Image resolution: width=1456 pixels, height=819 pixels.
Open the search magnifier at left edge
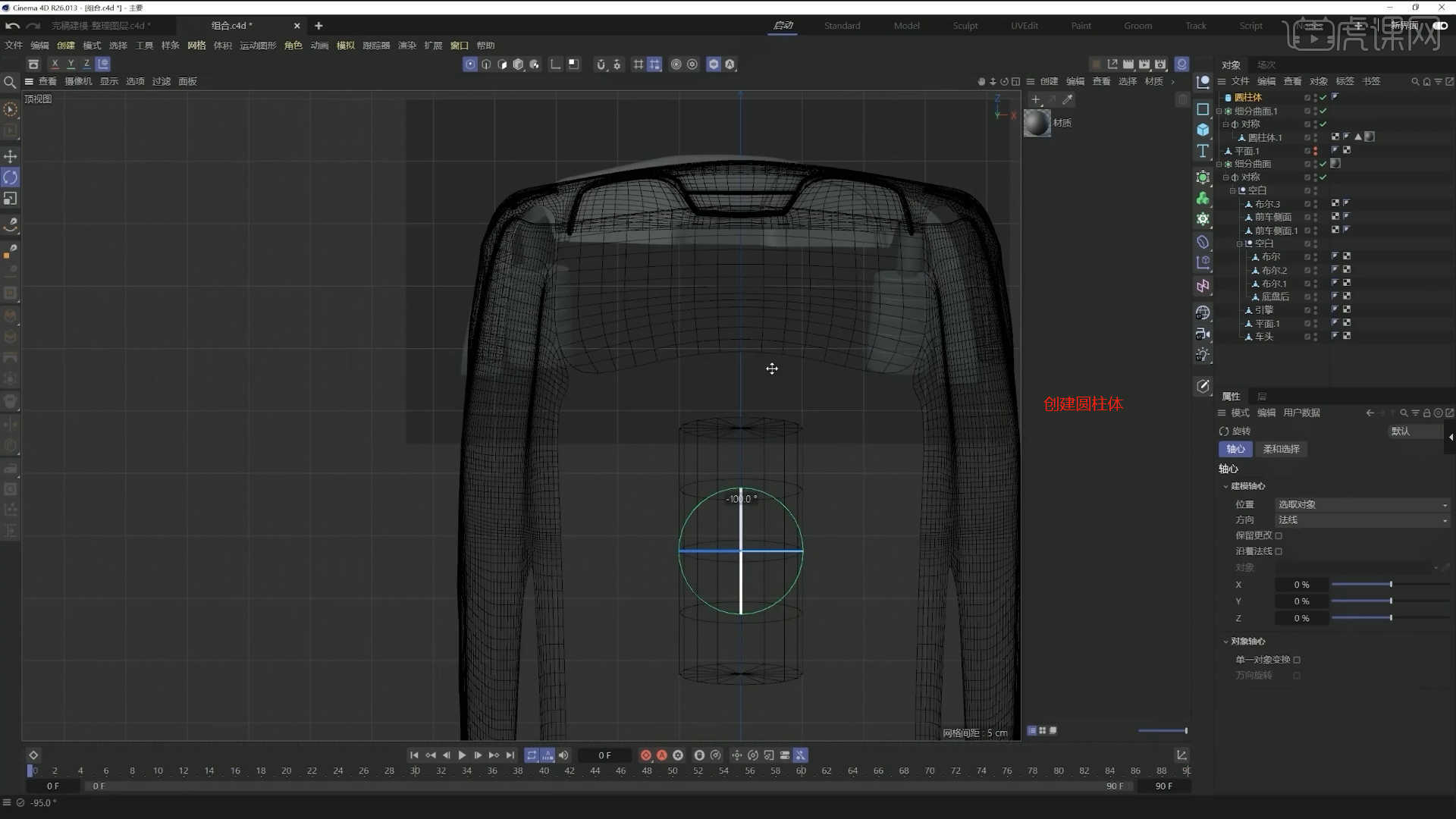(x=10, y=82)
